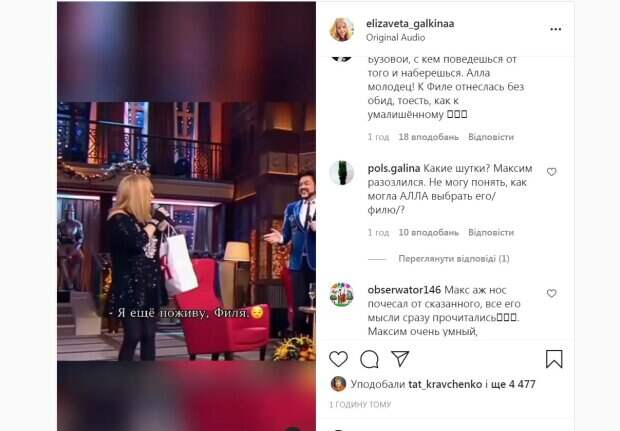View the 18 вподобань likes list
The height and width of the screenshot is (431, 620).
pyautogui.click(x=429, y=137)
